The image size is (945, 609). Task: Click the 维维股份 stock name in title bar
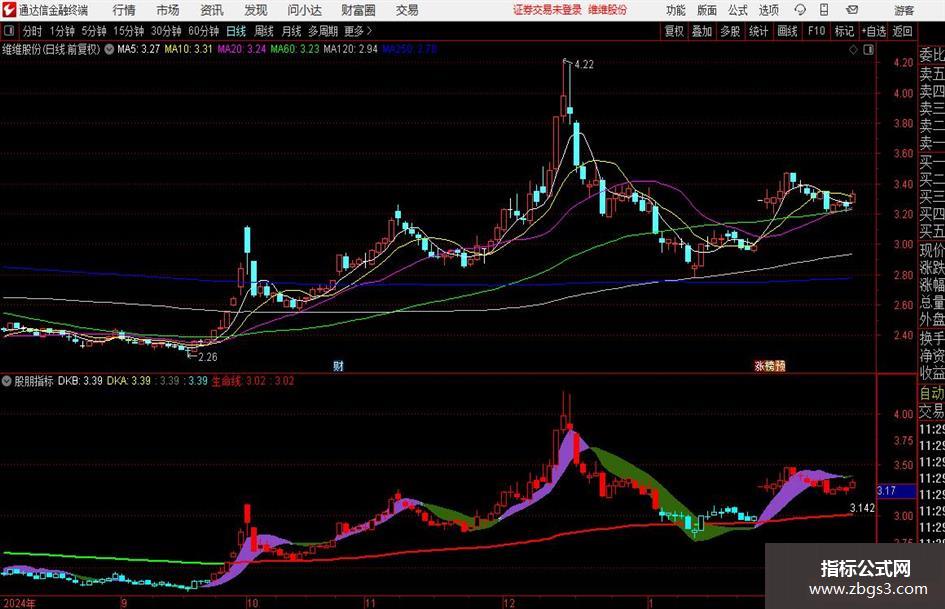(x=608, y=10)
